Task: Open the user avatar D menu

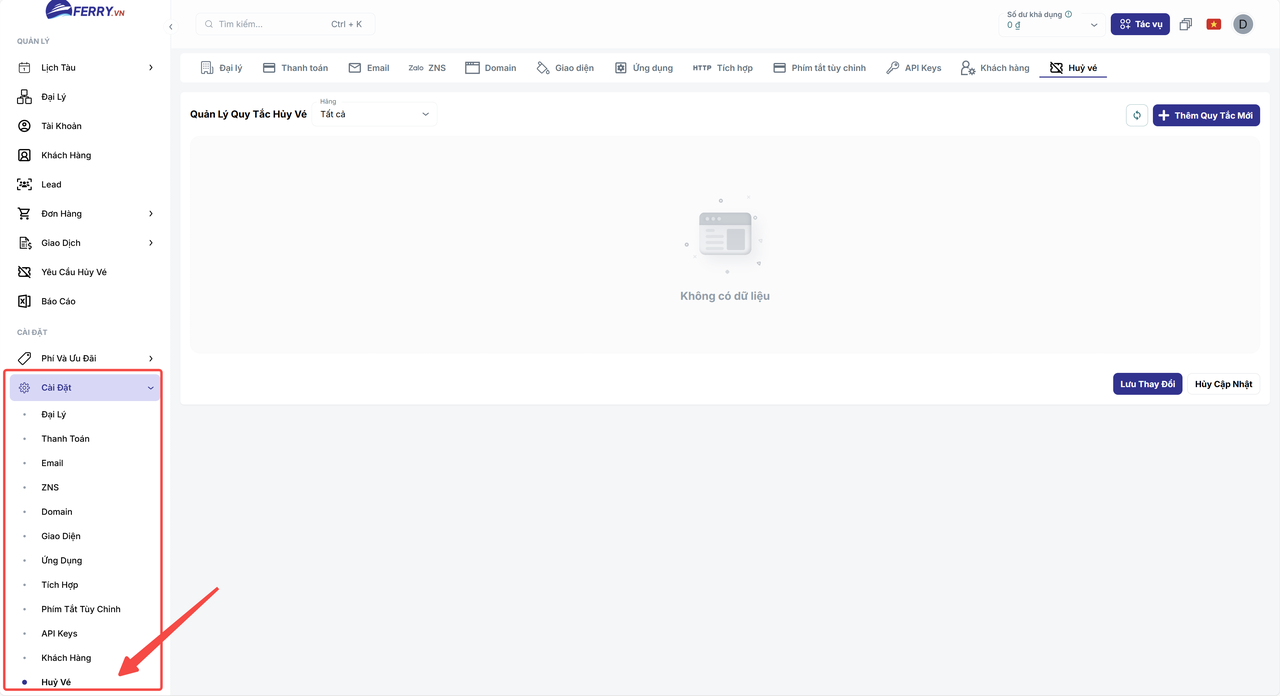Action: tap(1243, 24)
